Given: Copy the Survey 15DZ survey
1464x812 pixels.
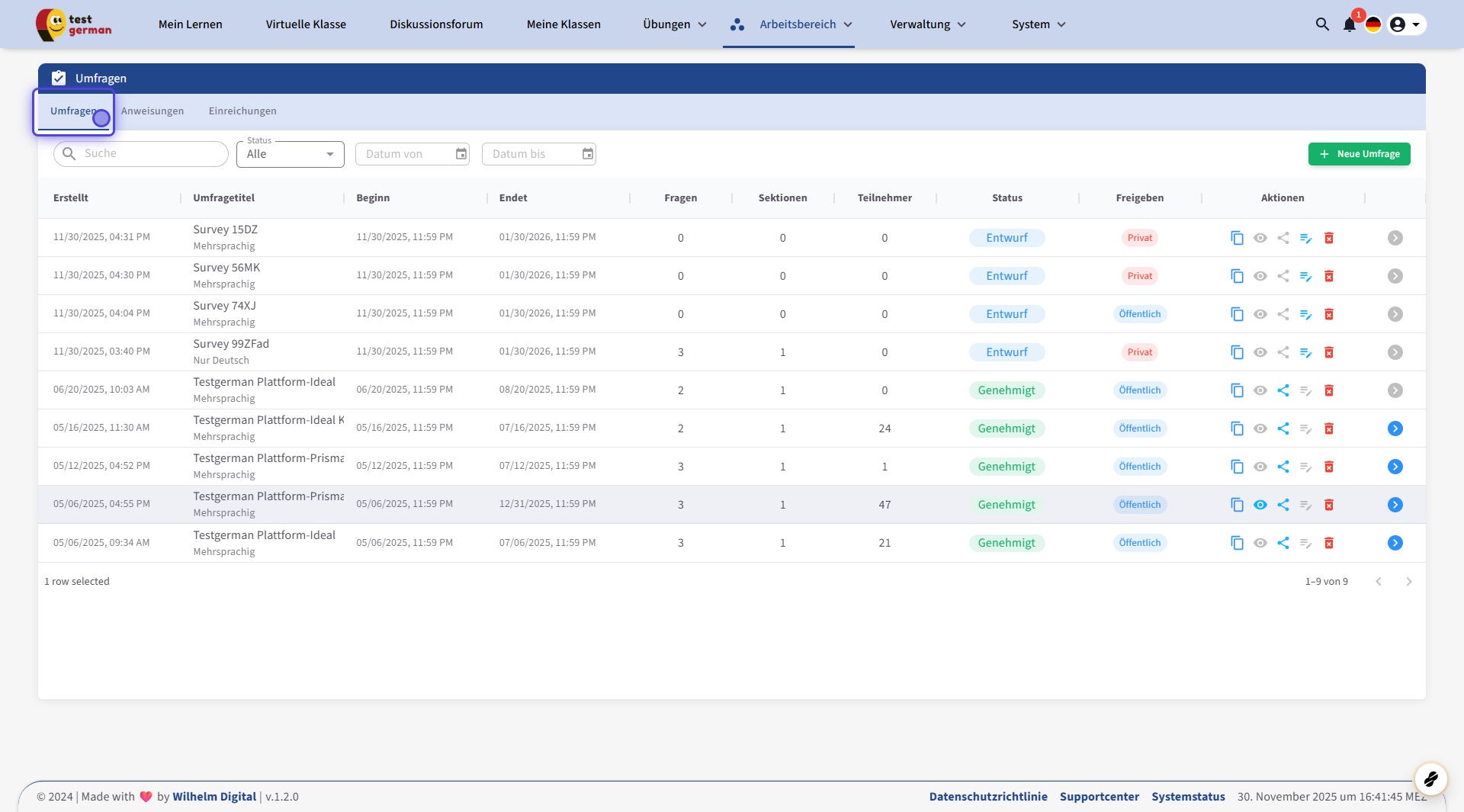Looking at the screenshot, I should pyautogui.click(x=1237, y=238).
